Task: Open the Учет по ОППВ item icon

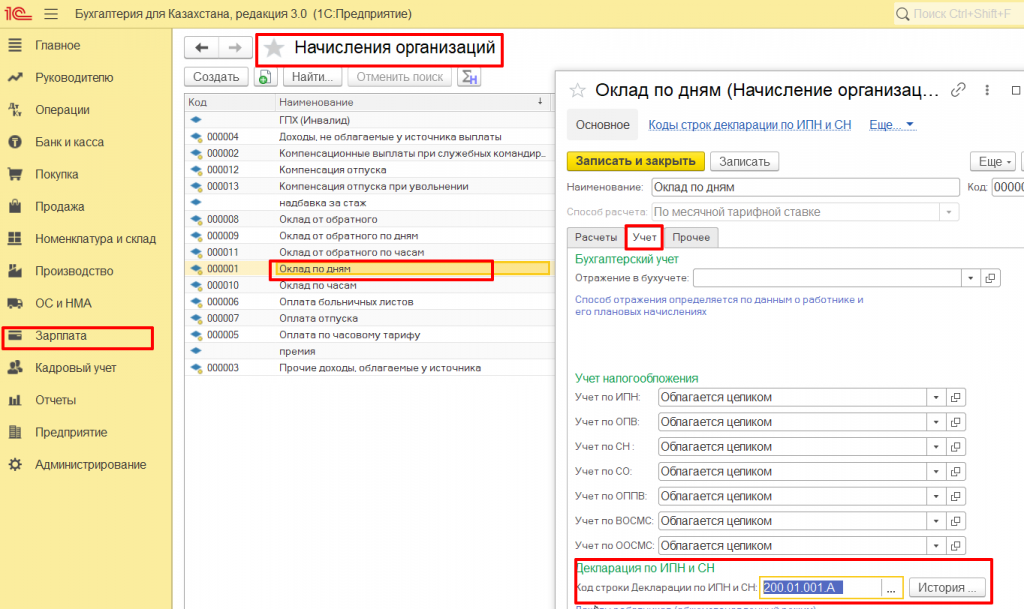Action: click(955, 496)
